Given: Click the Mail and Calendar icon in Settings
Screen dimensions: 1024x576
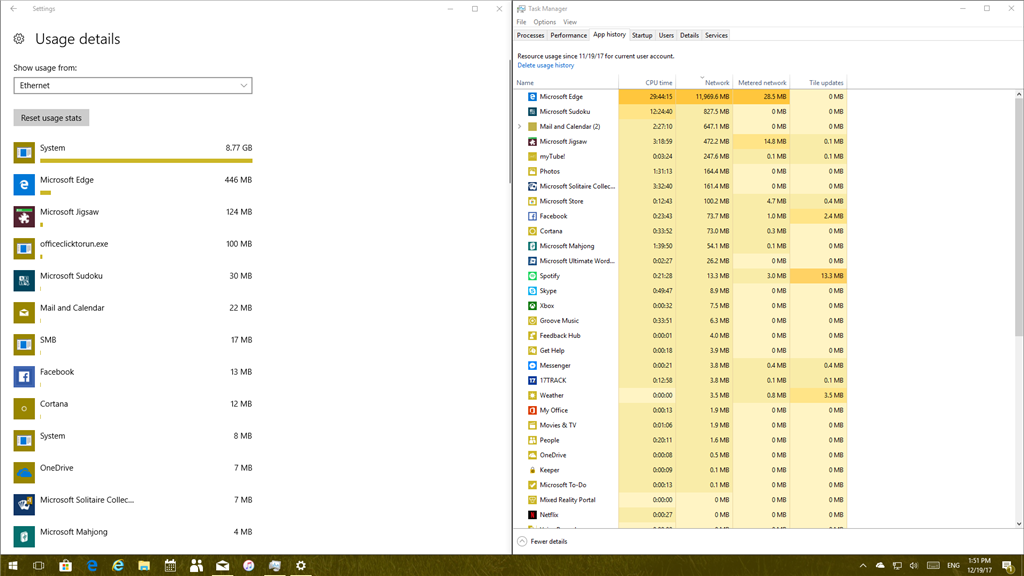Looking at the screenshot, I should [x=24, y=312].
